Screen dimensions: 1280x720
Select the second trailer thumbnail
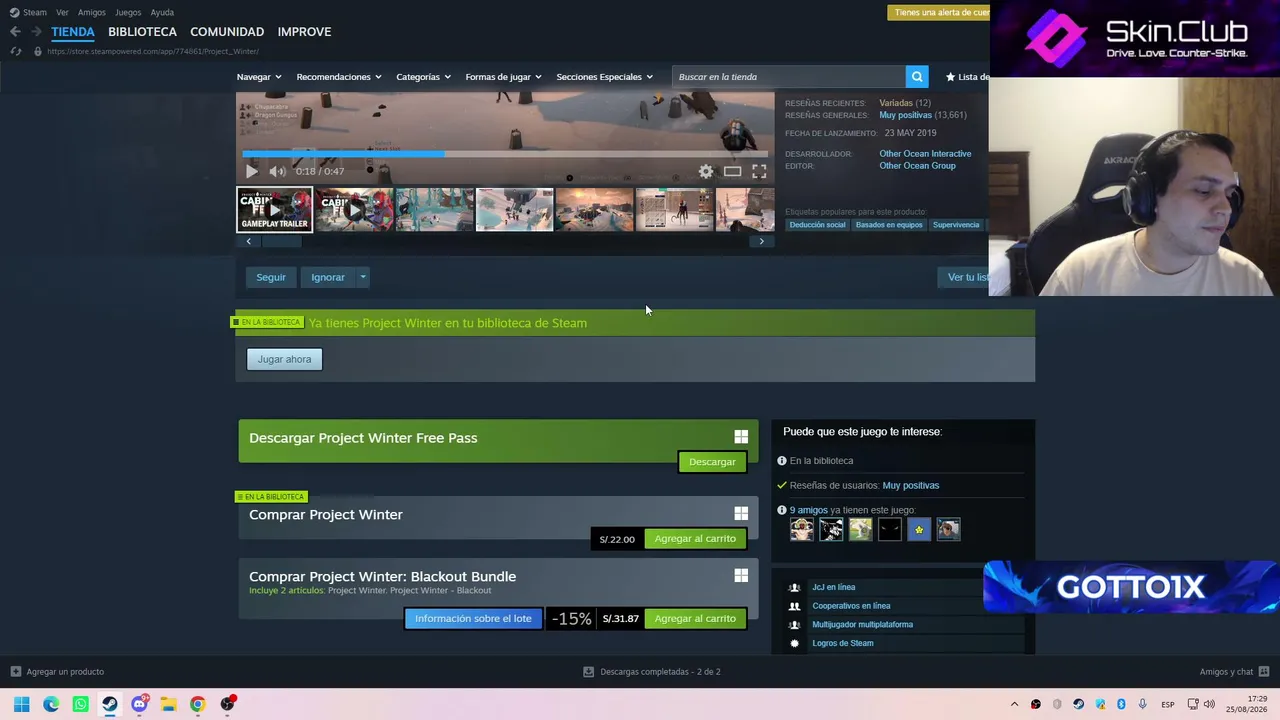(355, 210)
